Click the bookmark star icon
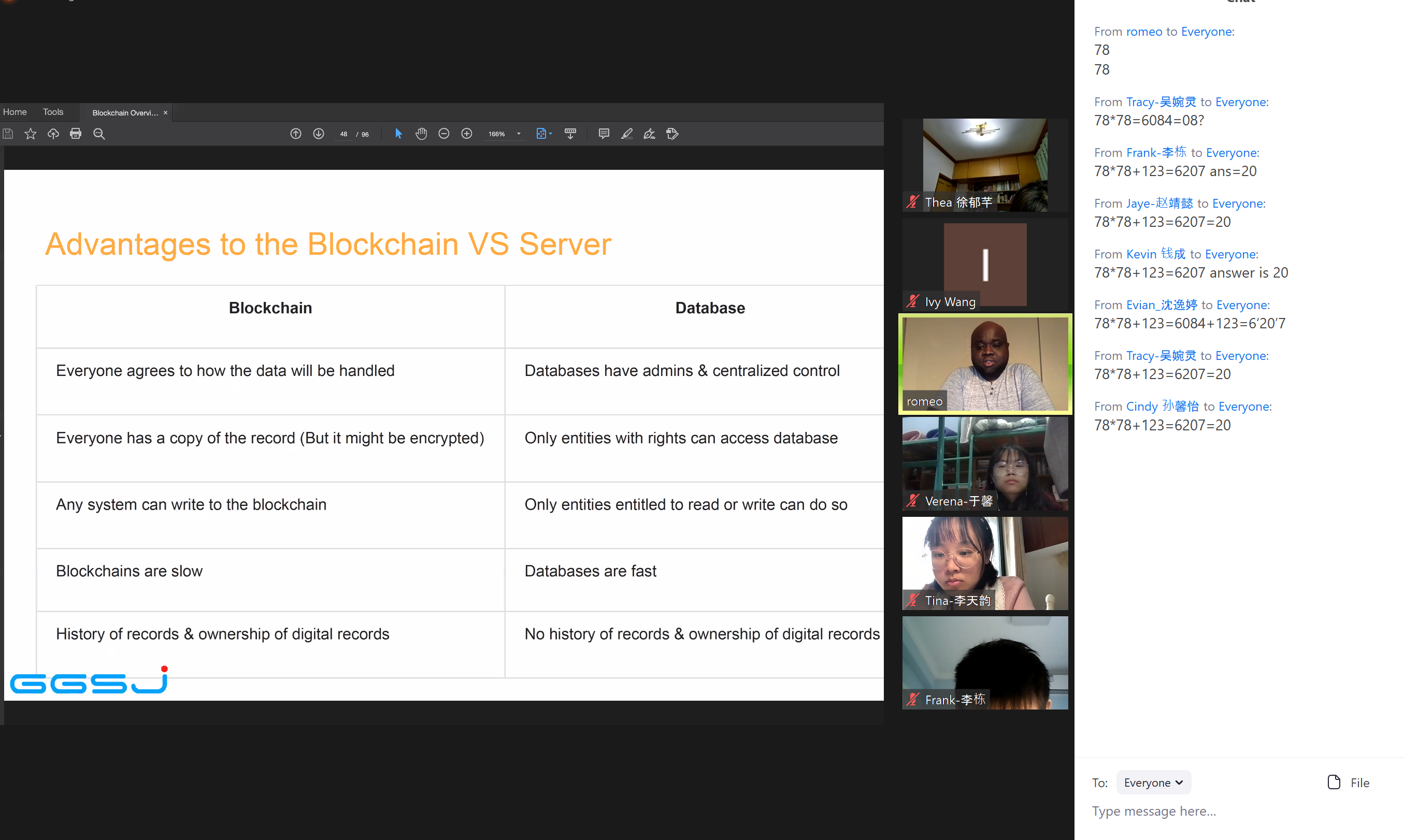The image size is (1404, 840). click(31, 134)
